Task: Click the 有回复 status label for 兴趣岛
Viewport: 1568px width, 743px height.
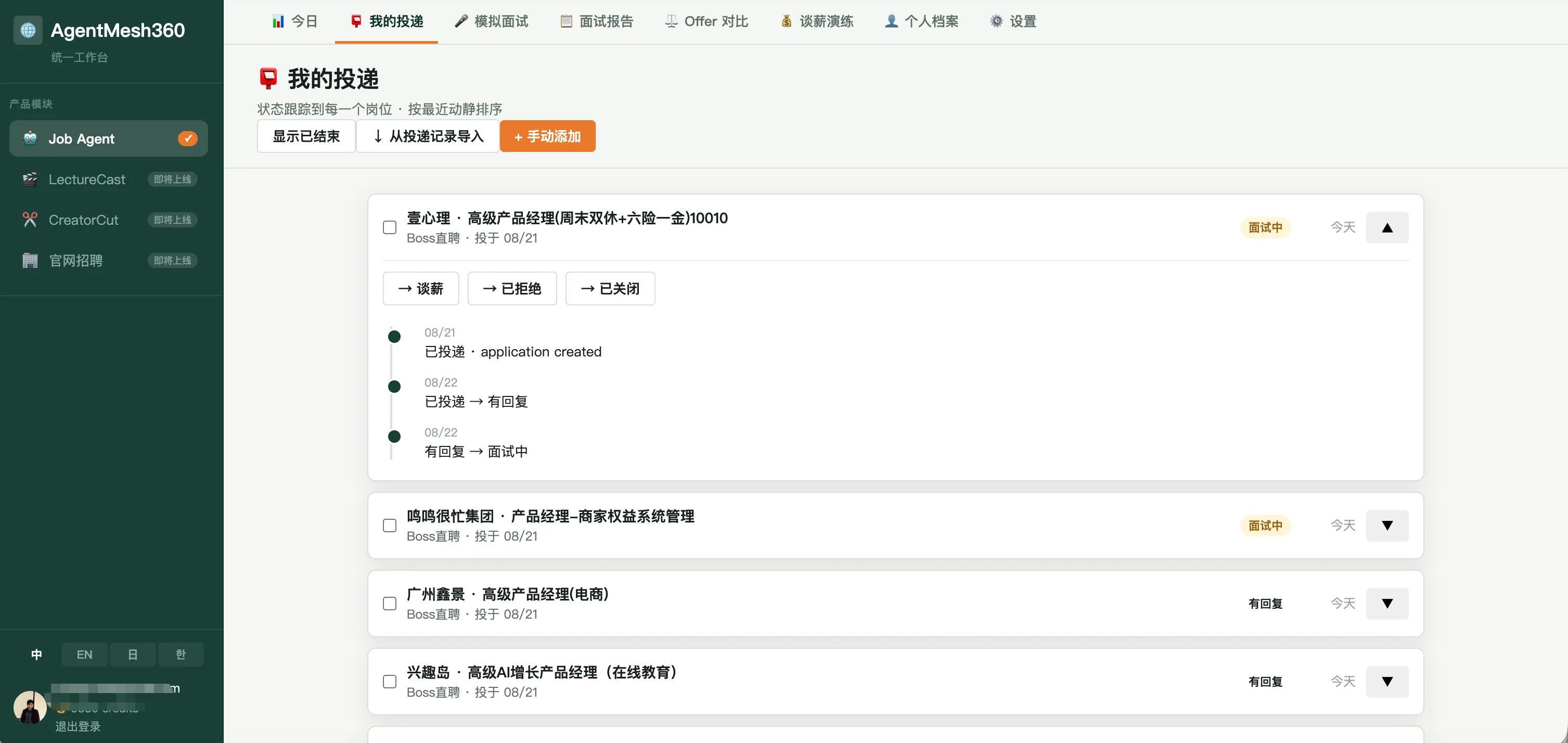Action: pyautogui.click(x=1265, y=682)
